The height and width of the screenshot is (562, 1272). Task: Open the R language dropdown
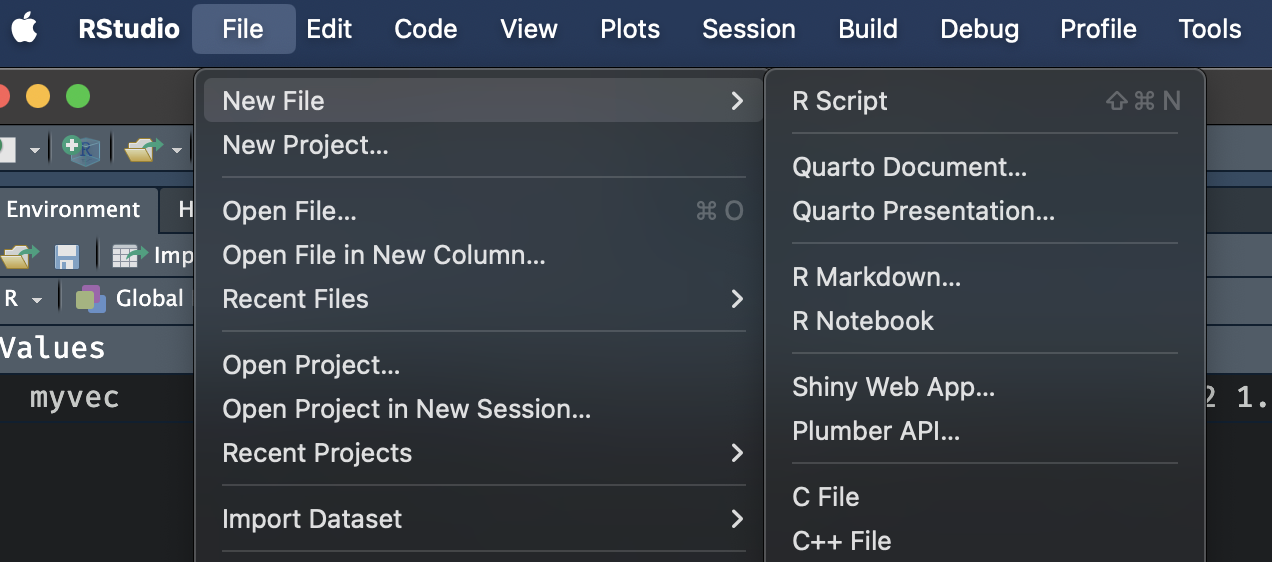(x=22, y=298)
